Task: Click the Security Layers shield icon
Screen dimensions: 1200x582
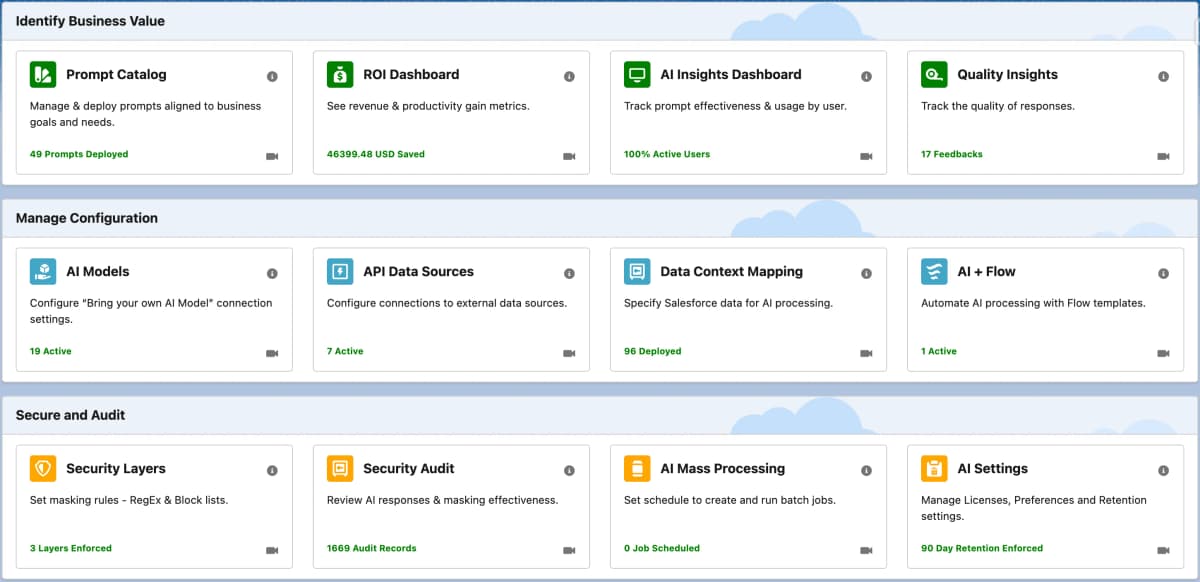Action: [x=43, y=469]
